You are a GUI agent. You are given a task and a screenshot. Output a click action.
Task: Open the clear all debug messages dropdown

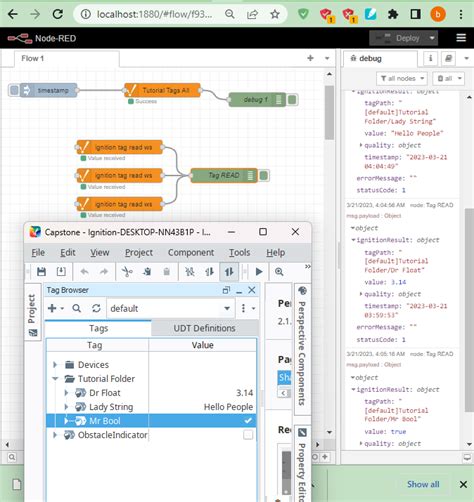tap(448, 78)
